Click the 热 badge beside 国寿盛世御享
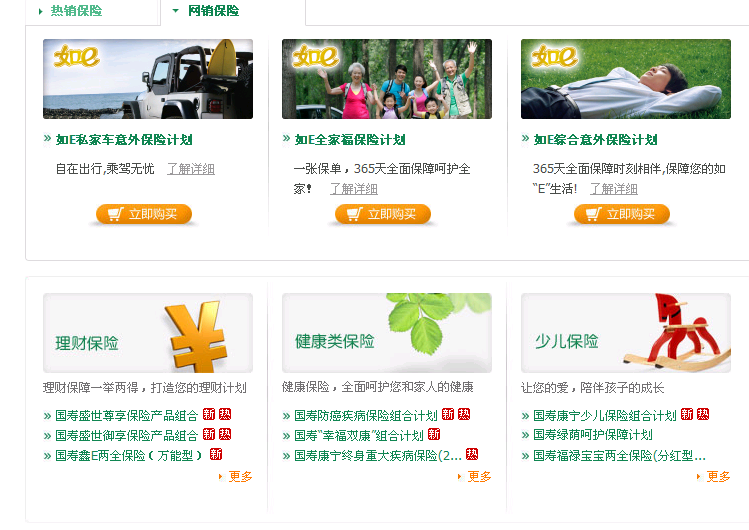Screen dimensions: 749x530 tap(225, 434)
